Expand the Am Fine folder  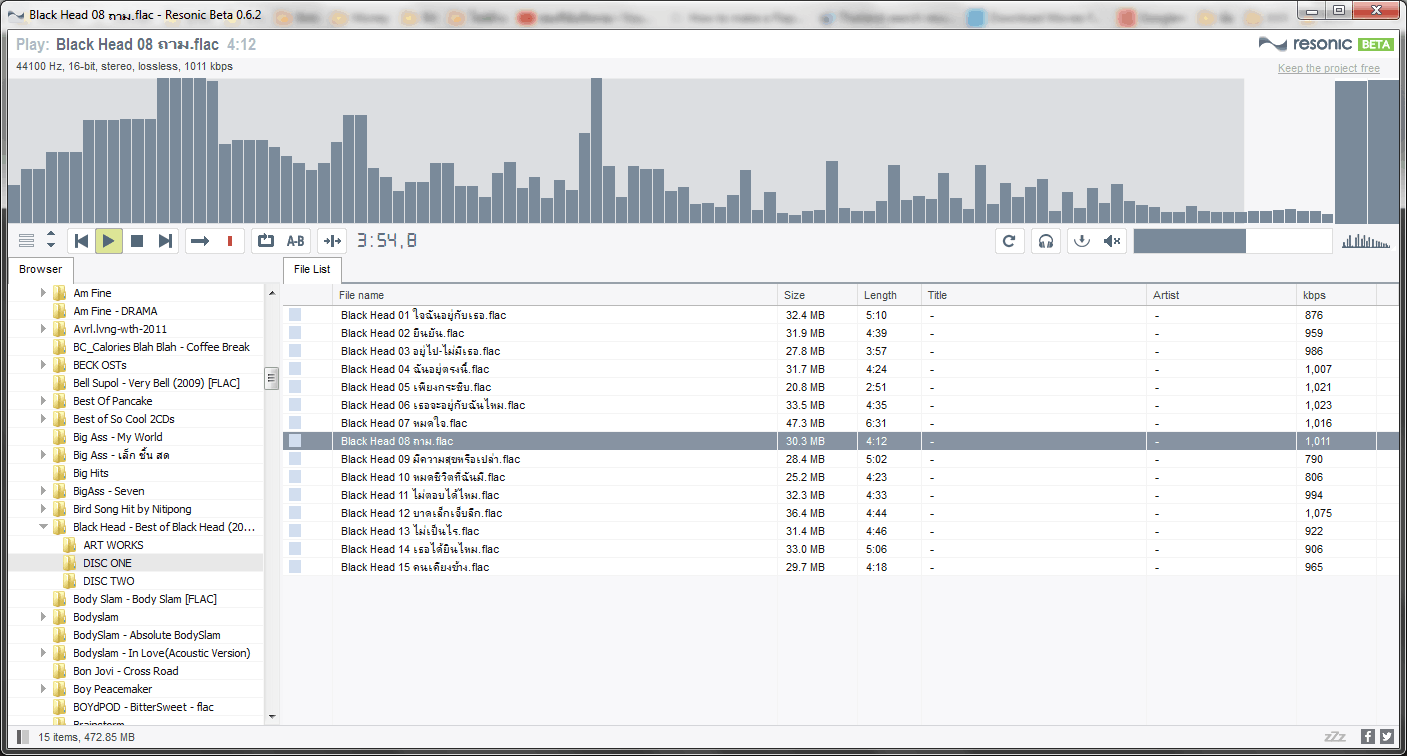pyautogui.click(x=43, y=293)
